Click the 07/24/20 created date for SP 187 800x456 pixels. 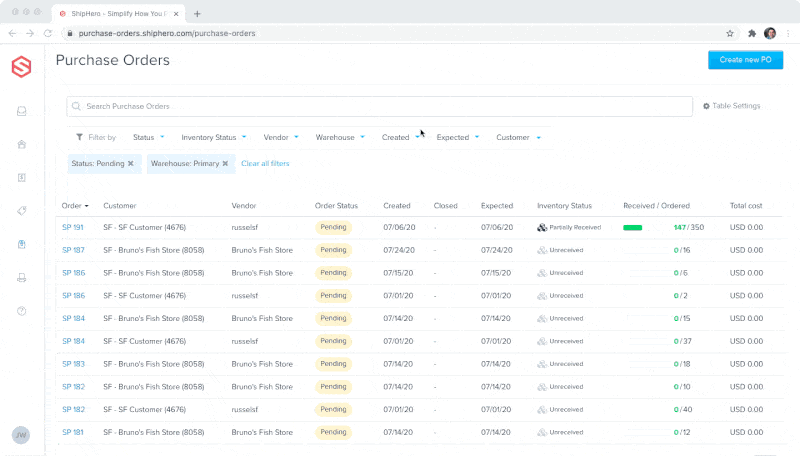(x=399, y=250)
